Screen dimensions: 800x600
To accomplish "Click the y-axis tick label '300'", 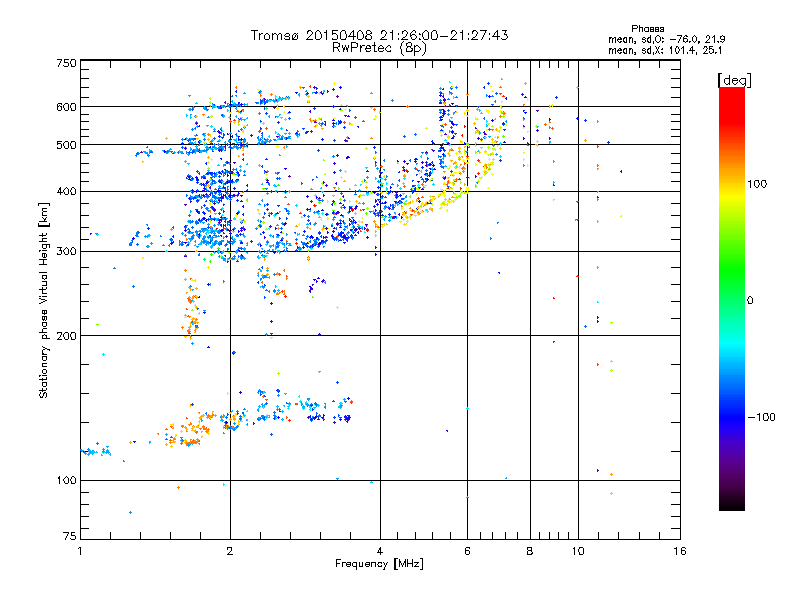I will point(67,252).
